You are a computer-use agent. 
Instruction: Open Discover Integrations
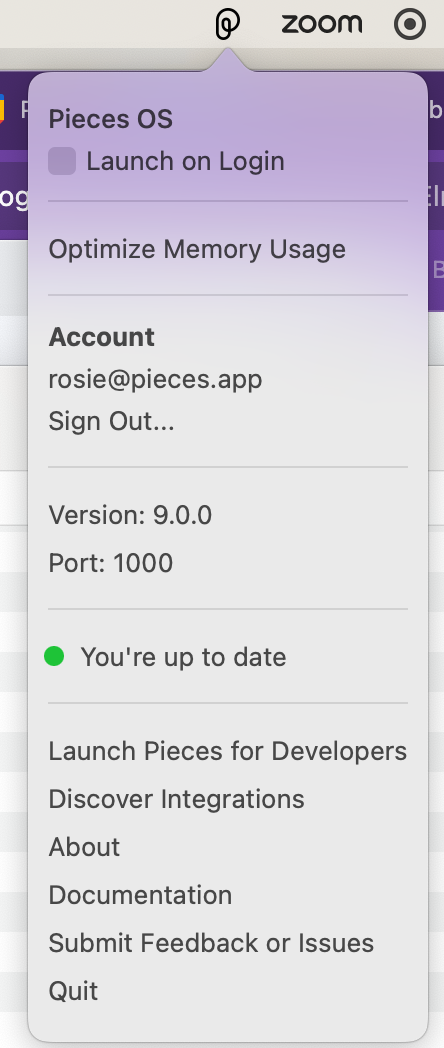point(177,799)
